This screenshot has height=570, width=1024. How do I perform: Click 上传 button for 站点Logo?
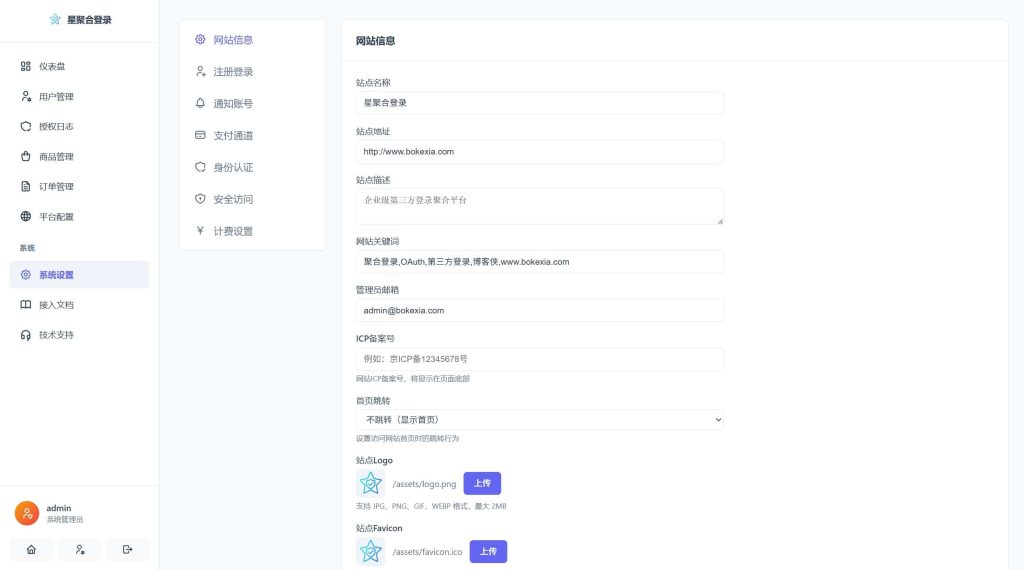[x=482, y=483]
